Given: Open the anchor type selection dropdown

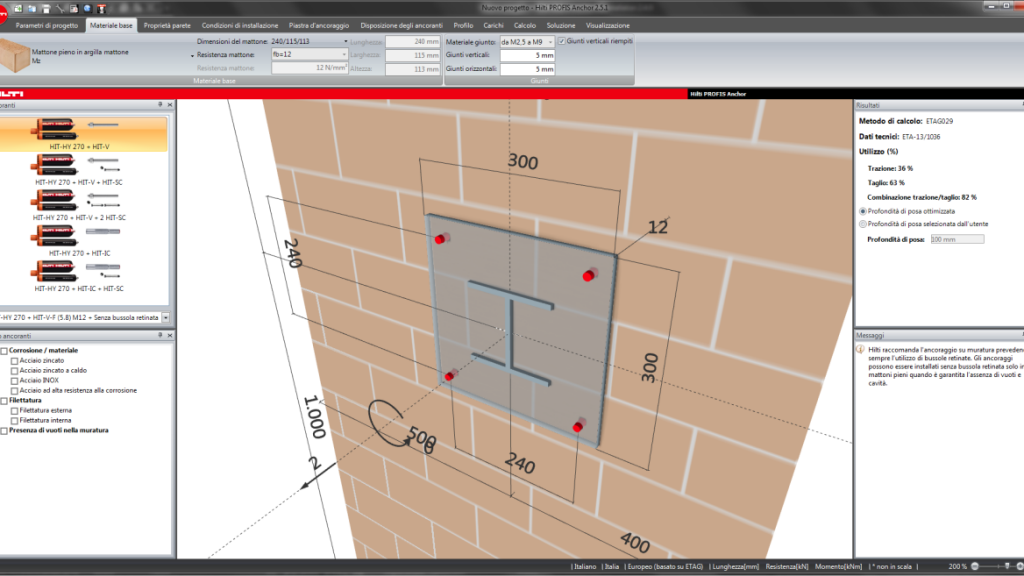Looking at the screenshot, I should click(x=166, y=317).
